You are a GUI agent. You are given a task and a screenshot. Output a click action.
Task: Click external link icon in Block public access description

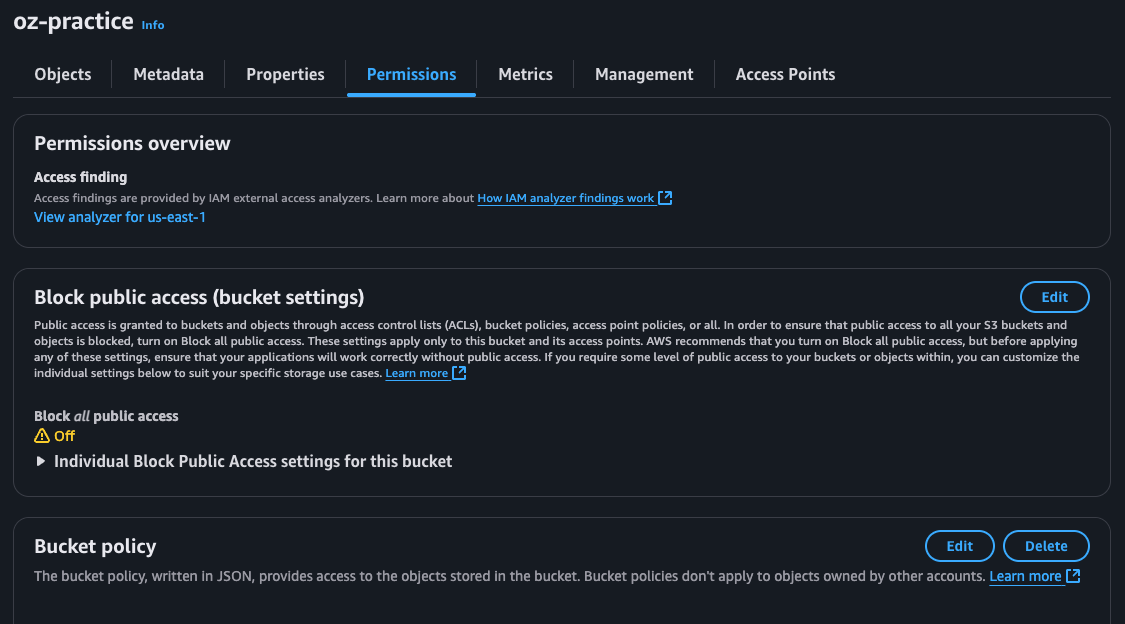459,373
